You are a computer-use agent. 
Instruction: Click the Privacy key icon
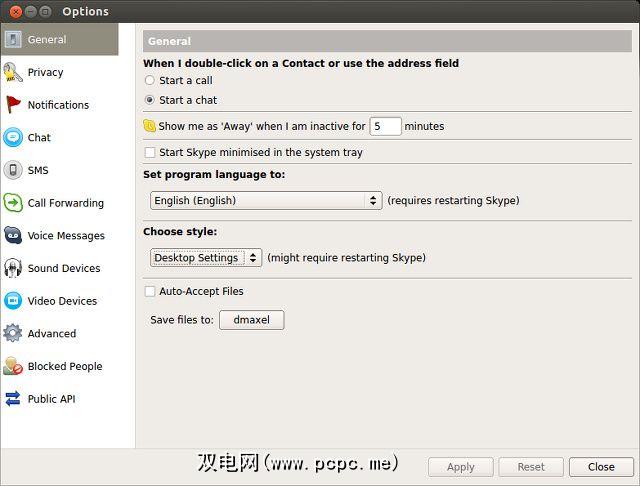[13, 72]
